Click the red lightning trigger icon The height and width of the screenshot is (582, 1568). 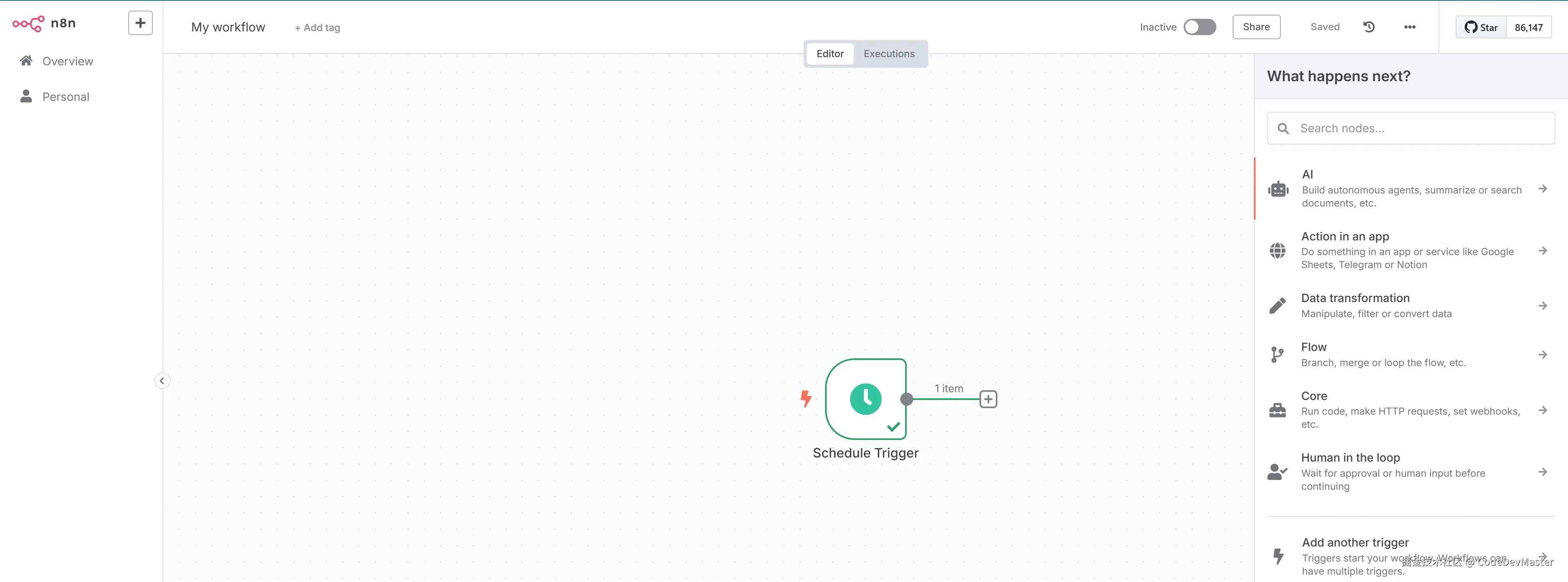806,399
